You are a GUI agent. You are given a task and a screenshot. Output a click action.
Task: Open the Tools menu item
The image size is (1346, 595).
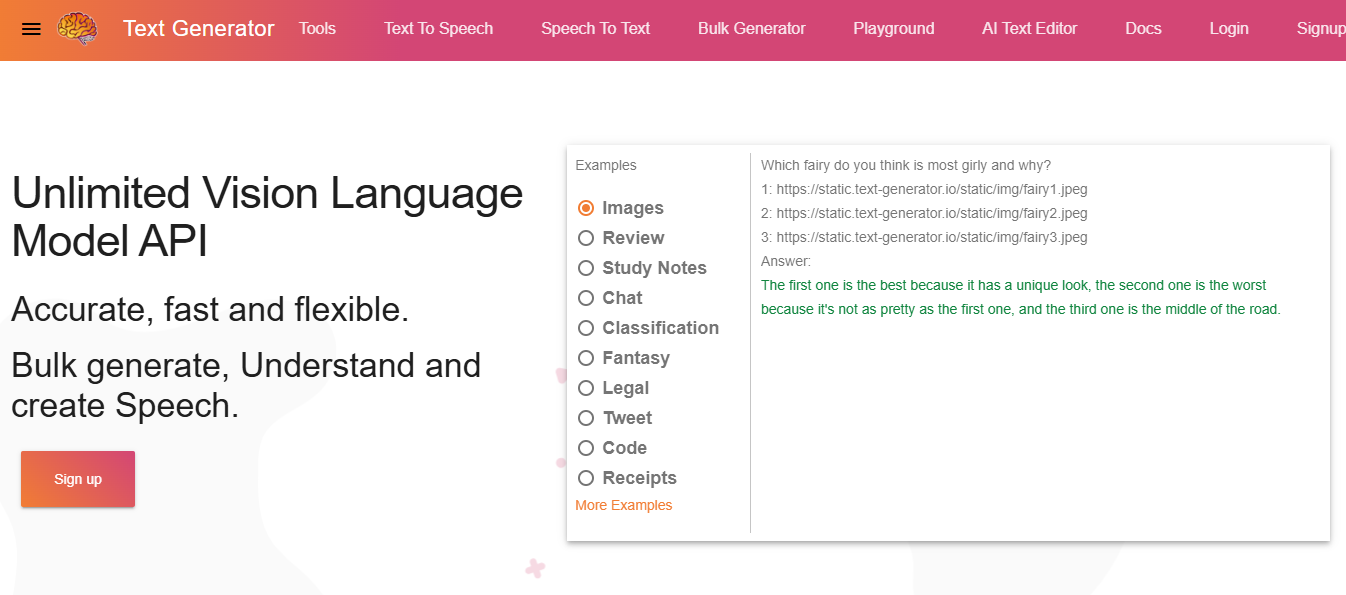[317, 29]
